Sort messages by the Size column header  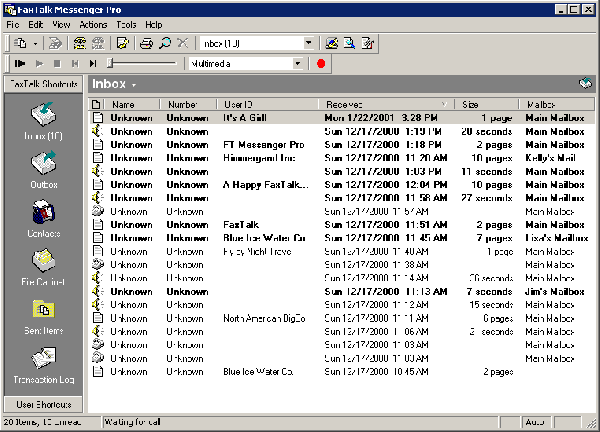pos(484,104)
